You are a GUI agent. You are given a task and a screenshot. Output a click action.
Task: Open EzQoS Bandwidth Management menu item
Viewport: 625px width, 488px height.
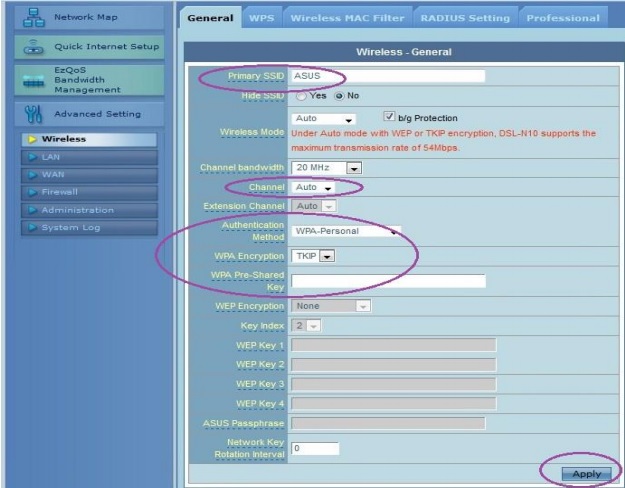tap(89, 80)
